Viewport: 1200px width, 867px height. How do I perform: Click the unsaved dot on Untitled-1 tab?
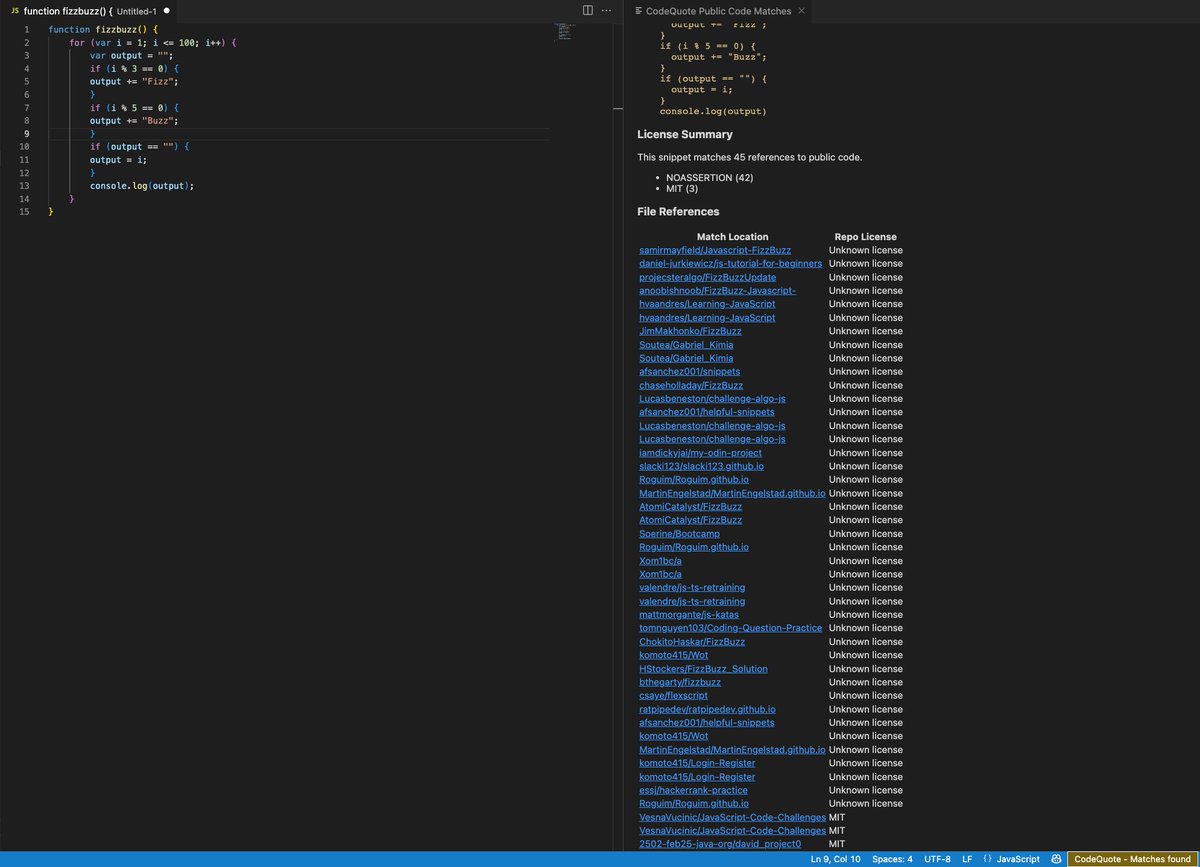coord(166,11)
